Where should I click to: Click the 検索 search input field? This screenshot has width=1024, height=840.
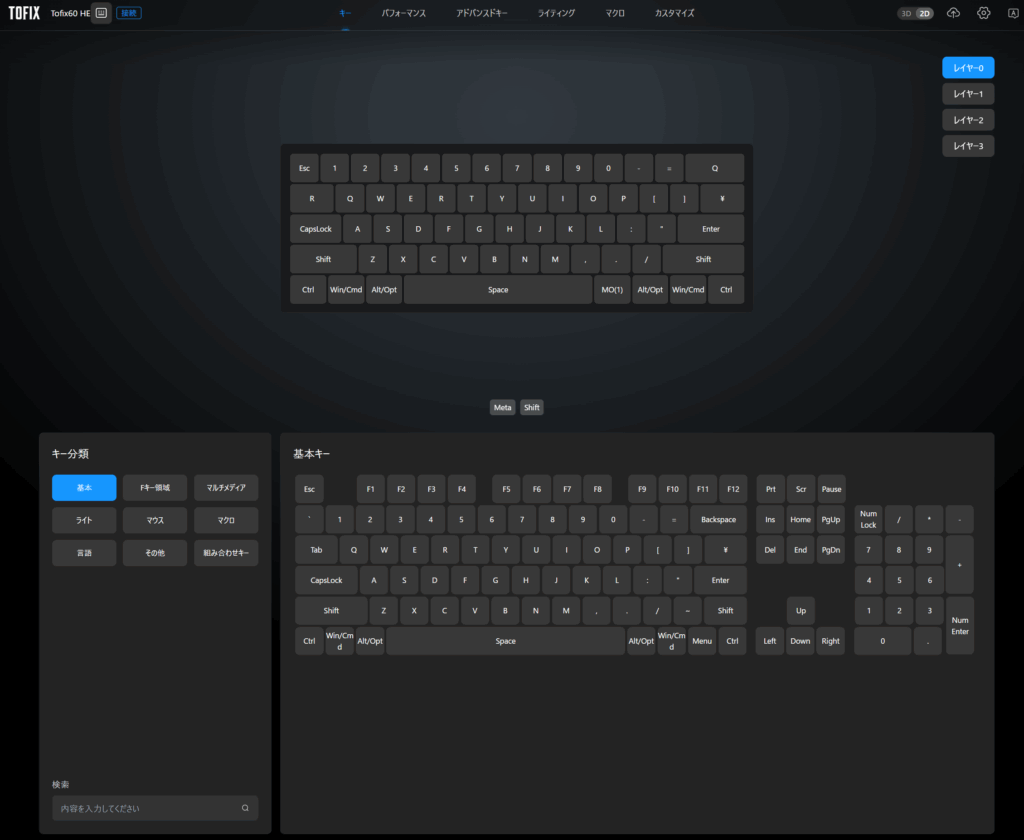click(145, 808)
